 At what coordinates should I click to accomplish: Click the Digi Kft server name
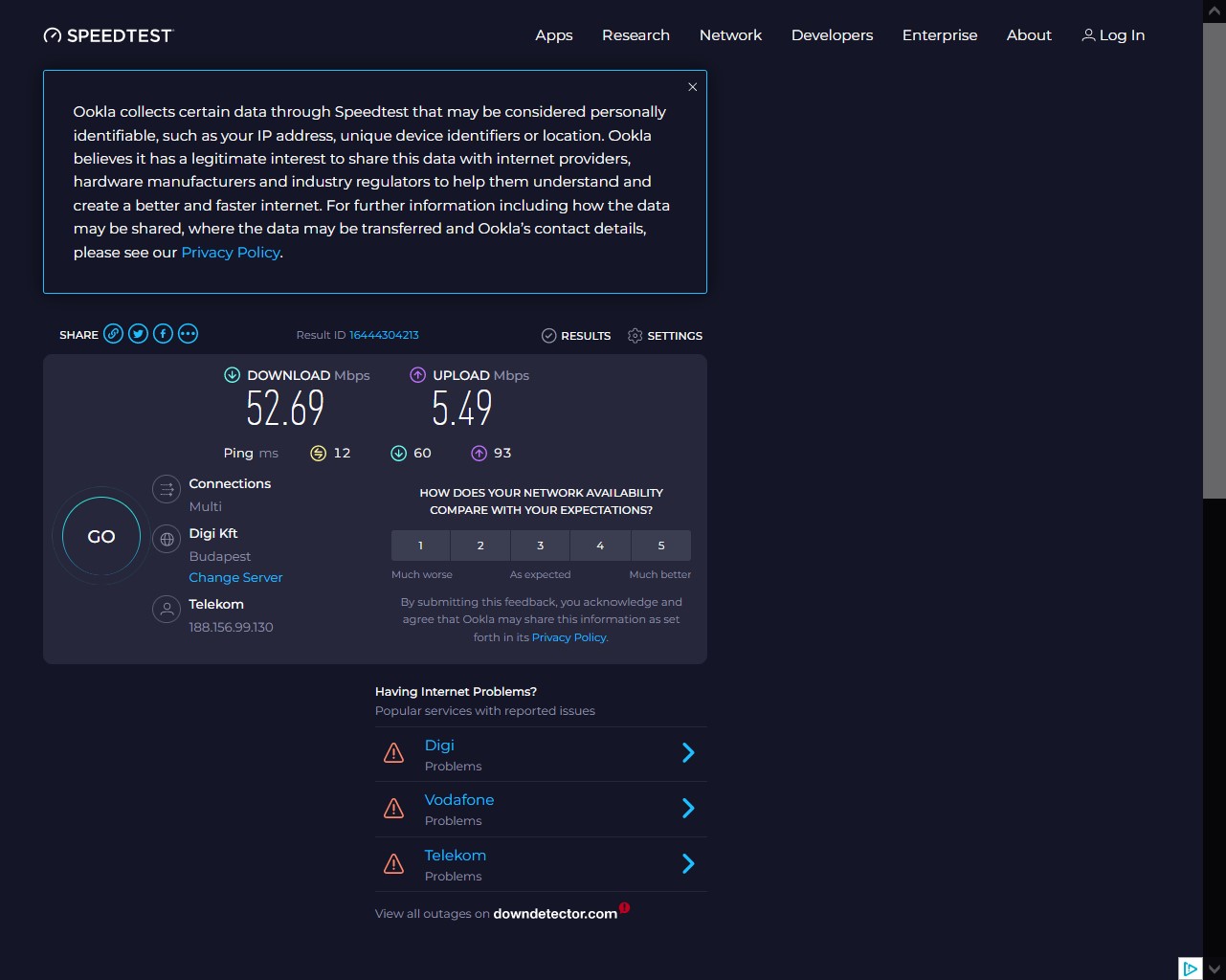pos(213,534)
